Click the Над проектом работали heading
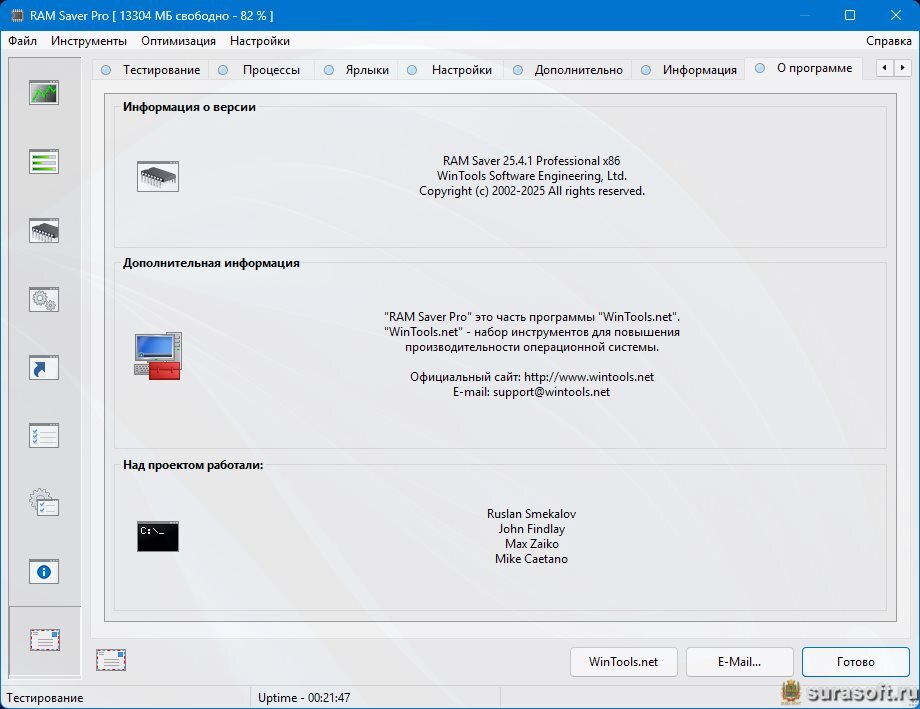Screen dimensions: 920x709 [193, 465]
